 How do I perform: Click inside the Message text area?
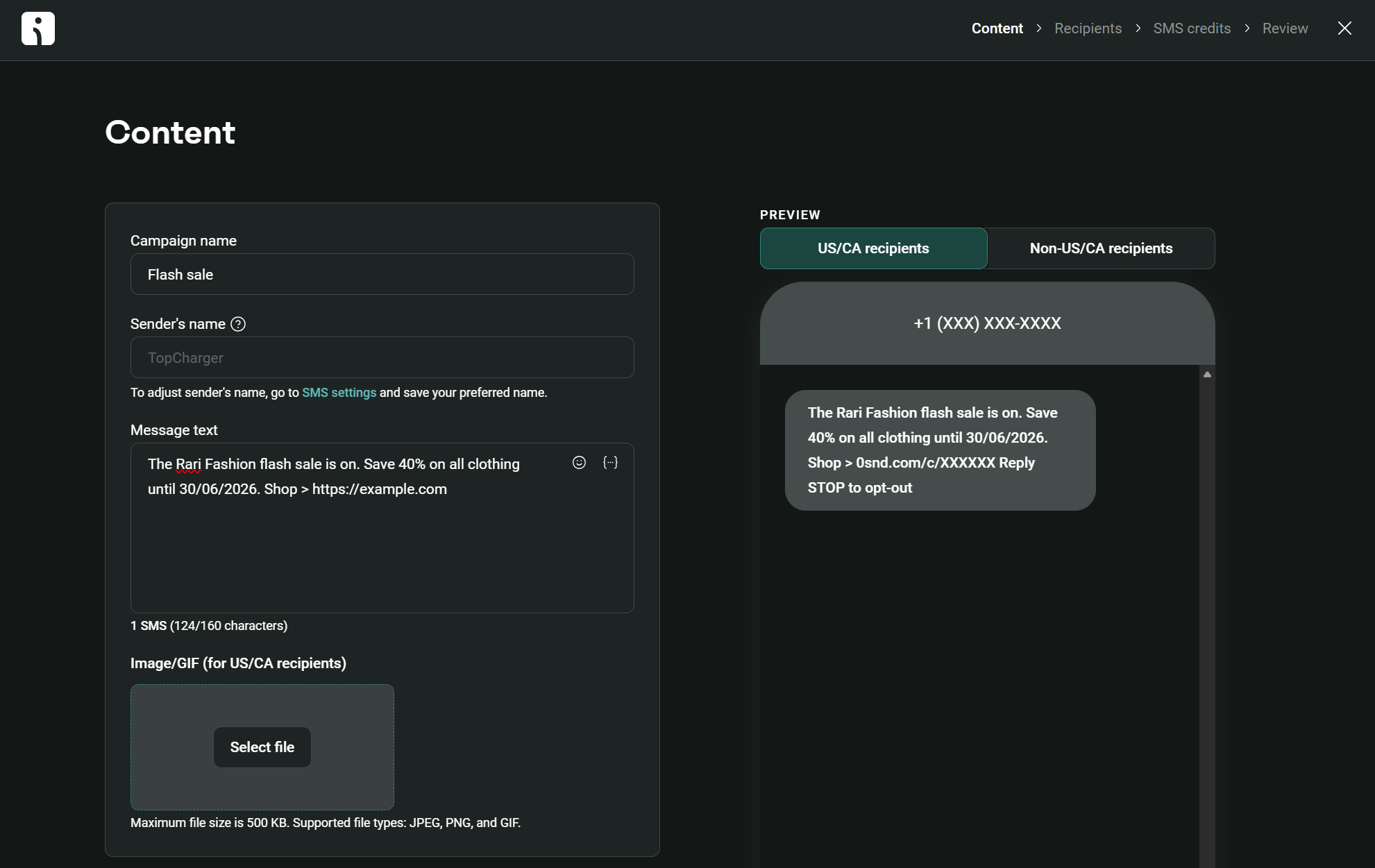(382, 528)
